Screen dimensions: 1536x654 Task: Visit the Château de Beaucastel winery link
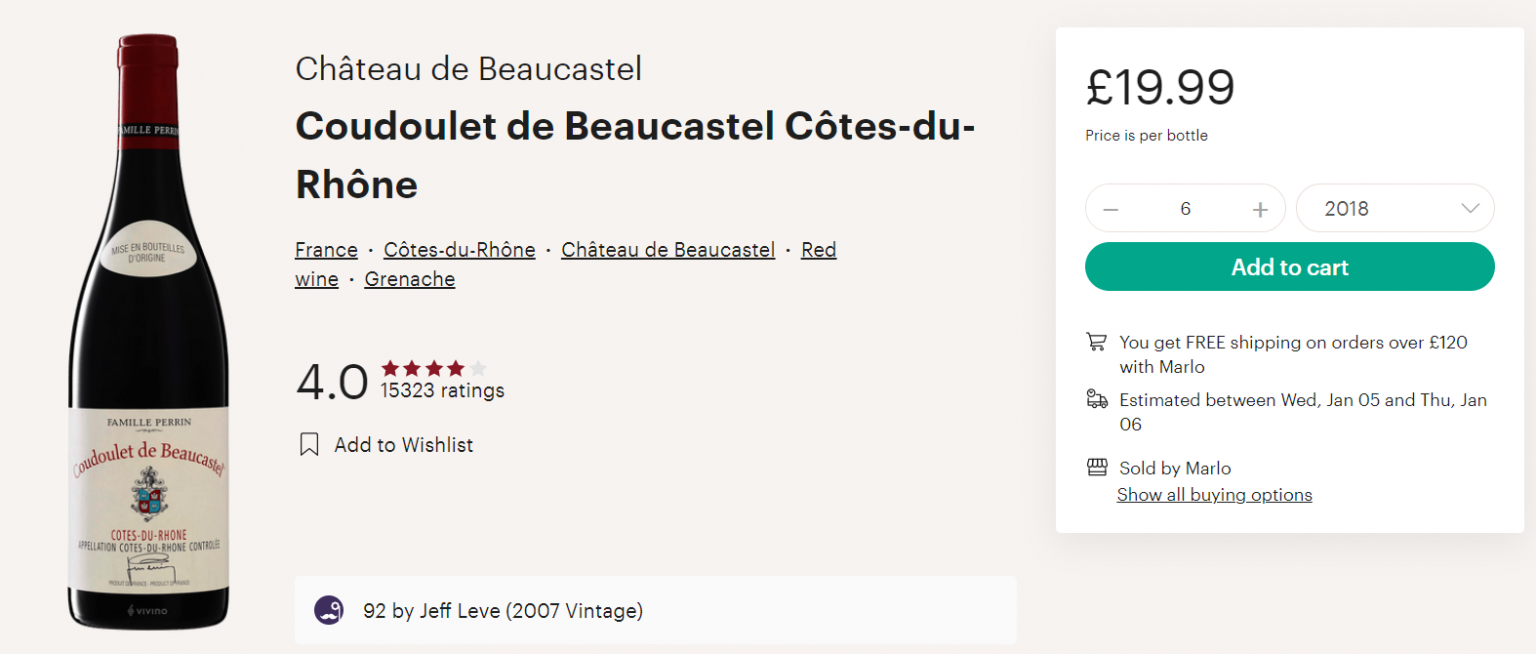click(668, 250)
